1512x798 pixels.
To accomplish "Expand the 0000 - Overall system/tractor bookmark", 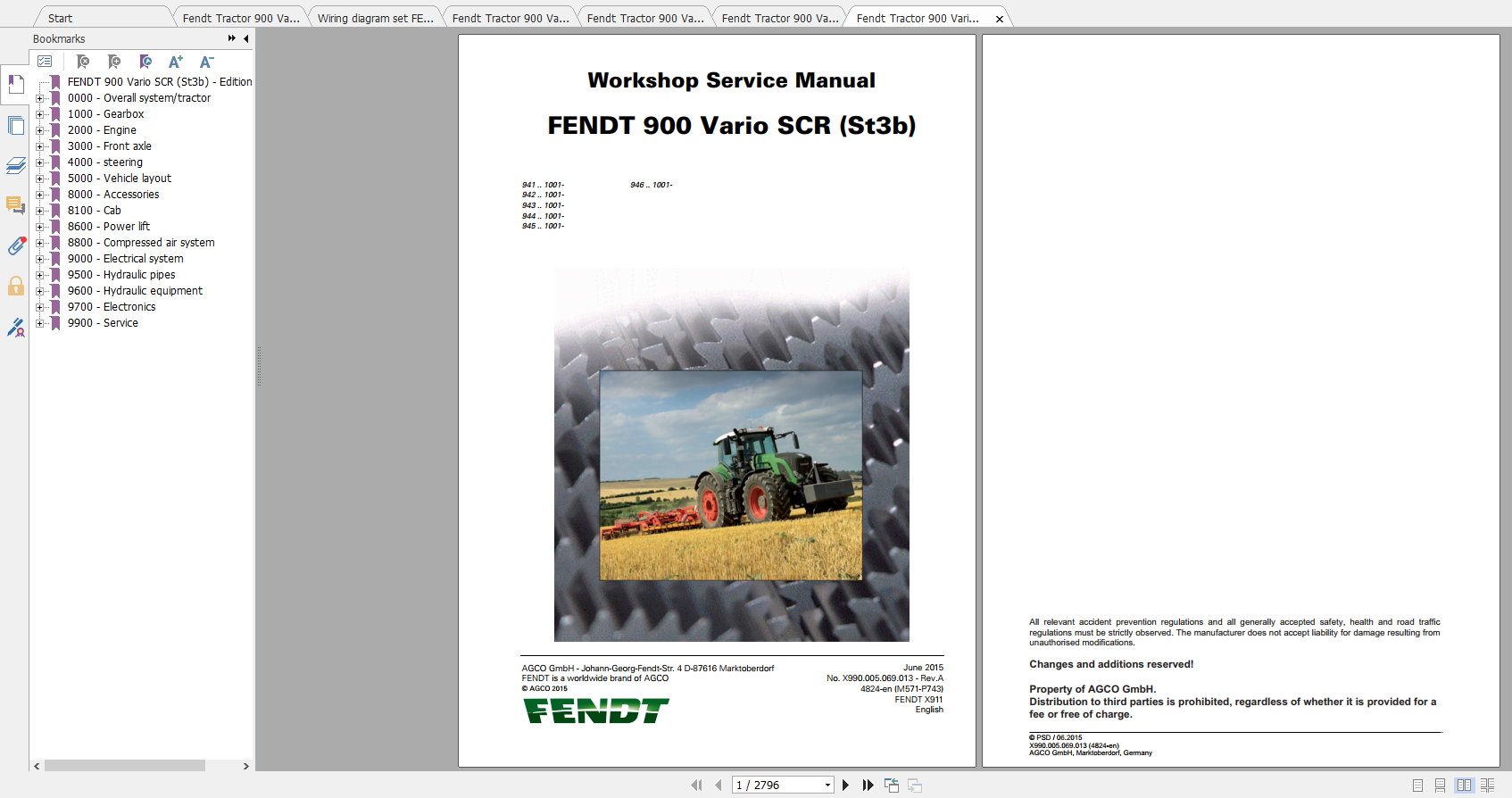I will (x=39, y=98).
